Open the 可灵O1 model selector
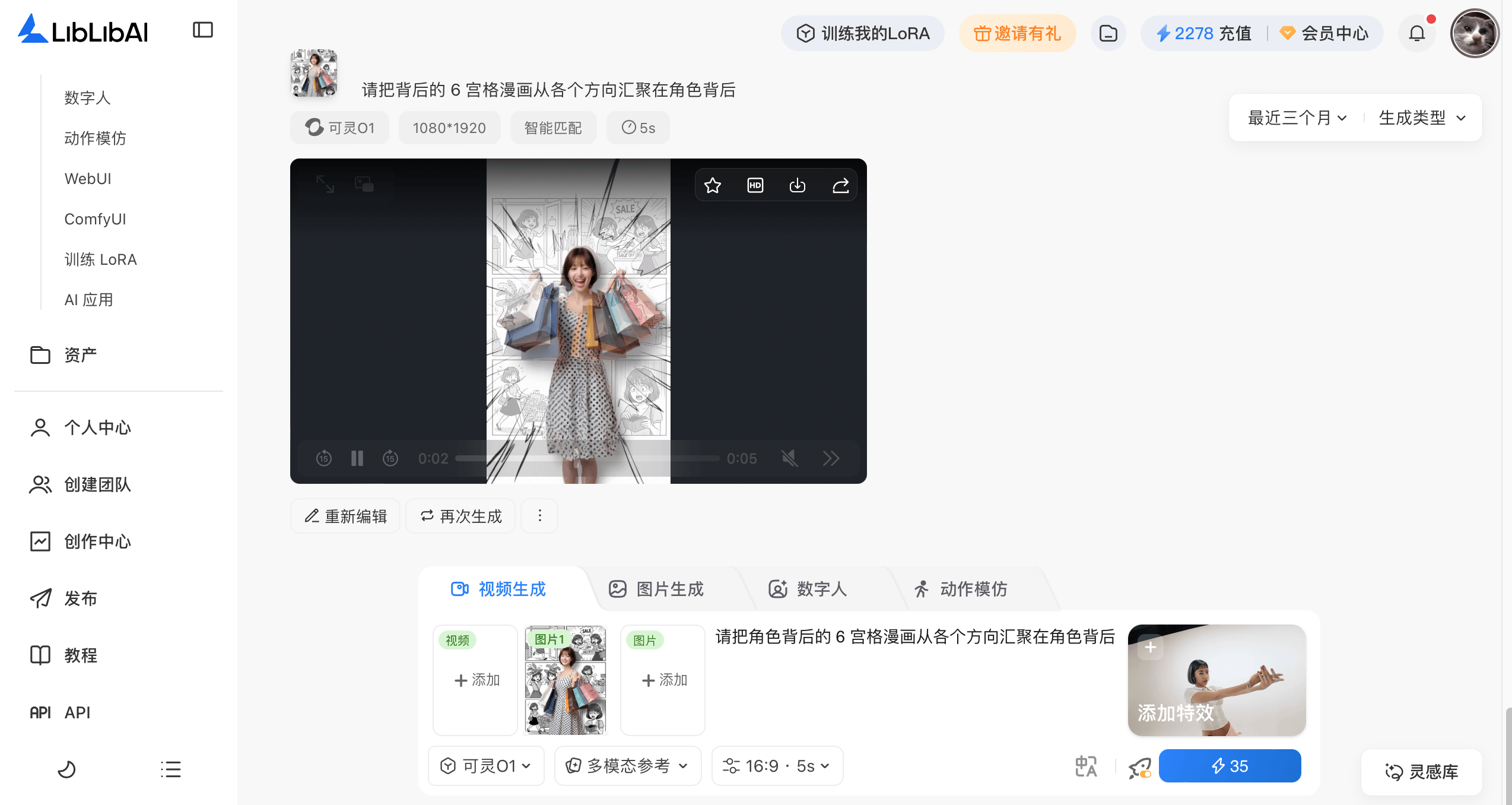Image resolution: width=1512 pixels, height=805 pixels. click(x=485, y=766)
